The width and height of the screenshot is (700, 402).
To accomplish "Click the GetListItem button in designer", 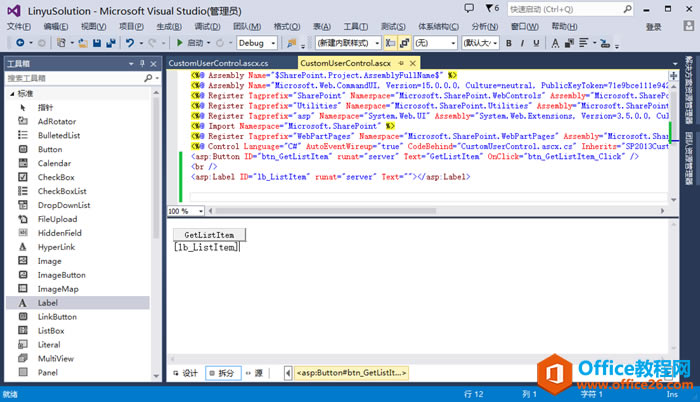I will (210, 235).
